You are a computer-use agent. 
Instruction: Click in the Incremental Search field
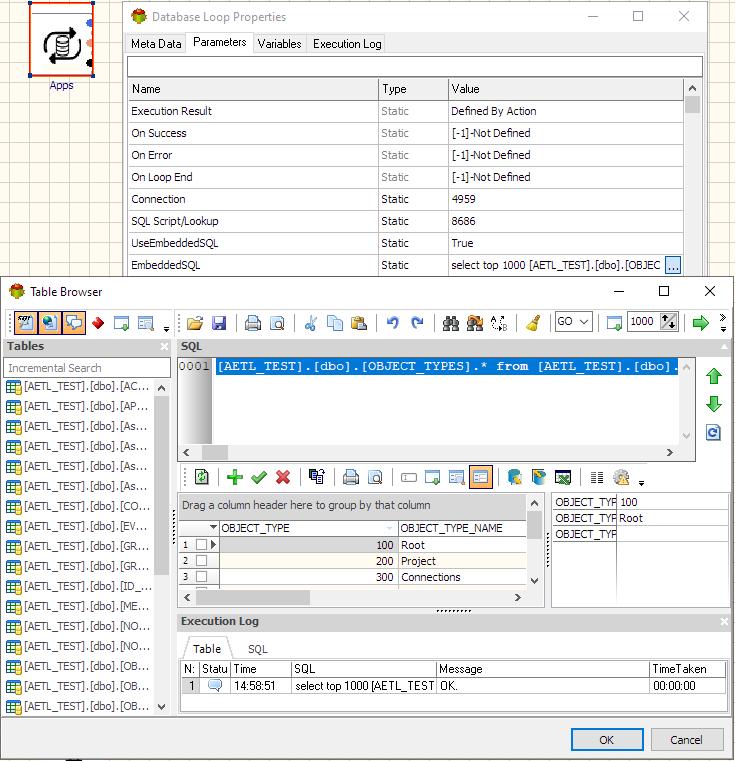tap(87, 368)
